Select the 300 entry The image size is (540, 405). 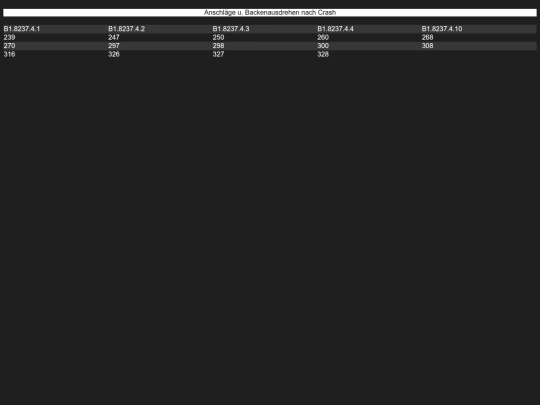[x=323, y=46]
